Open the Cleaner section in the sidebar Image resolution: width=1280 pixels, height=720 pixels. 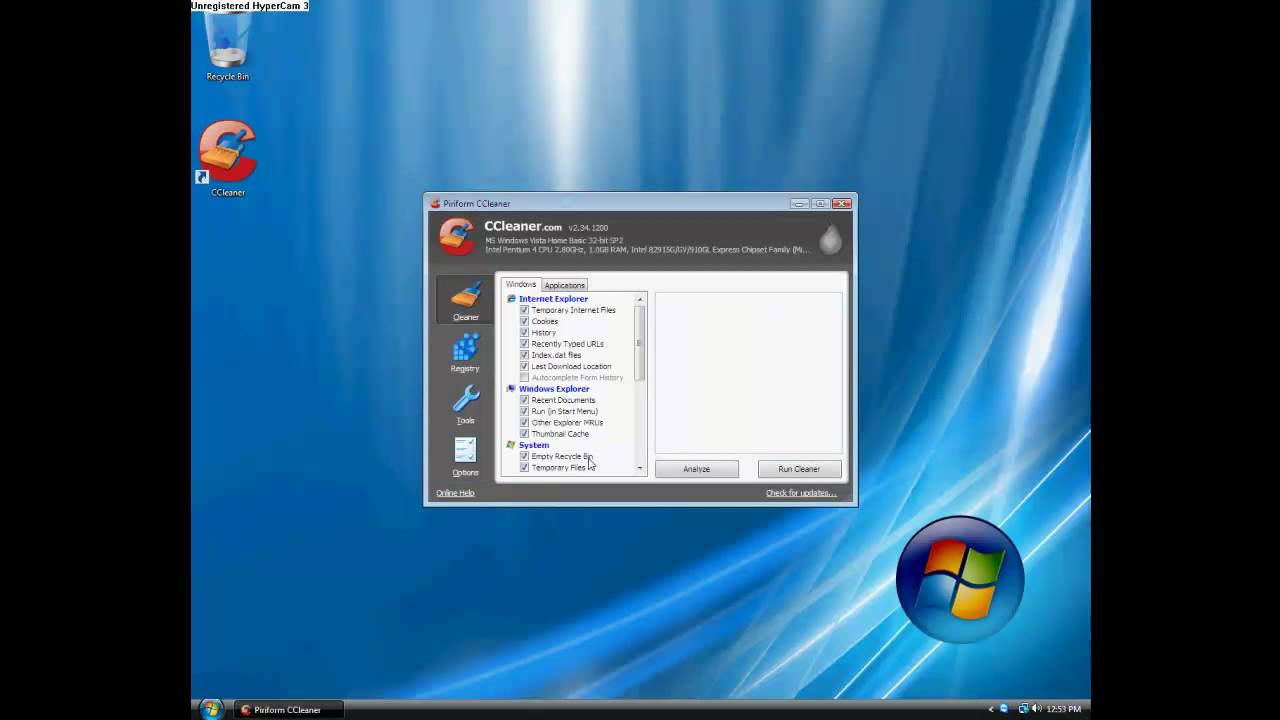465,300
